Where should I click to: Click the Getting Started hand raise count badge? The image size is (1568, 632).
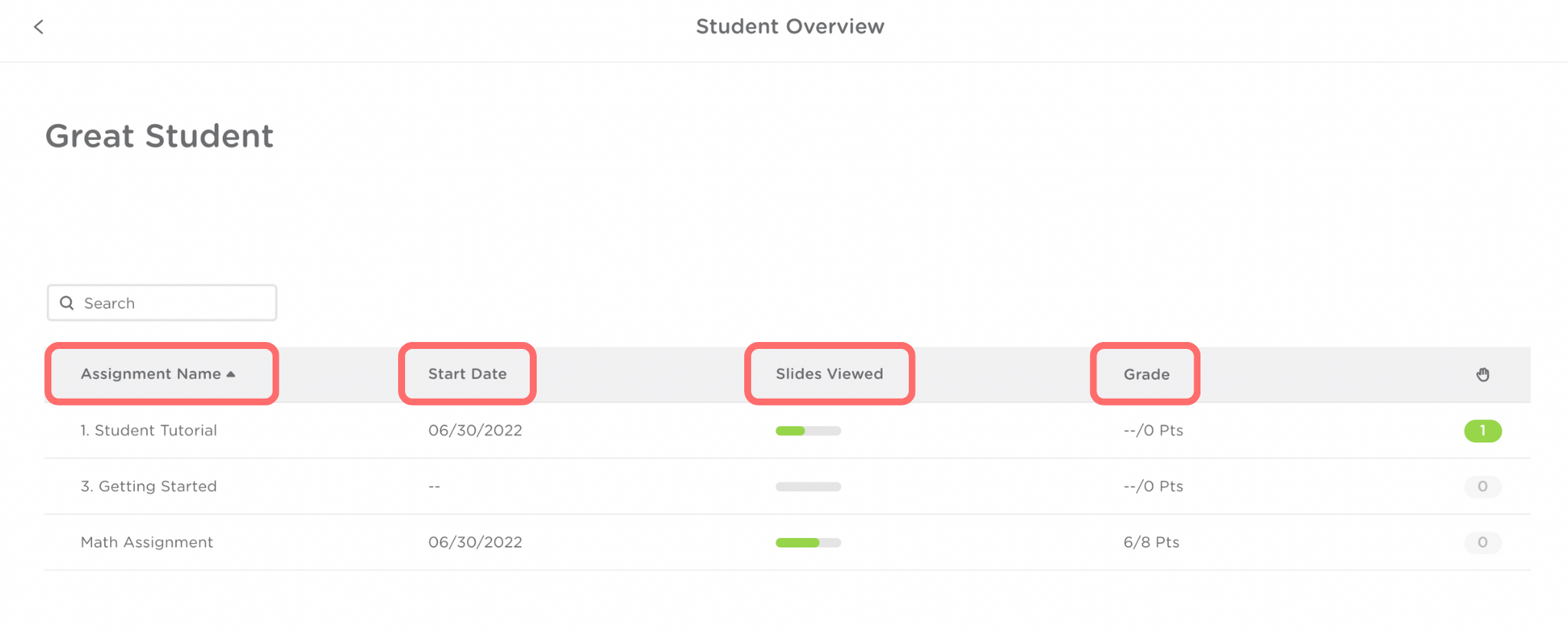pos(1482,487)
